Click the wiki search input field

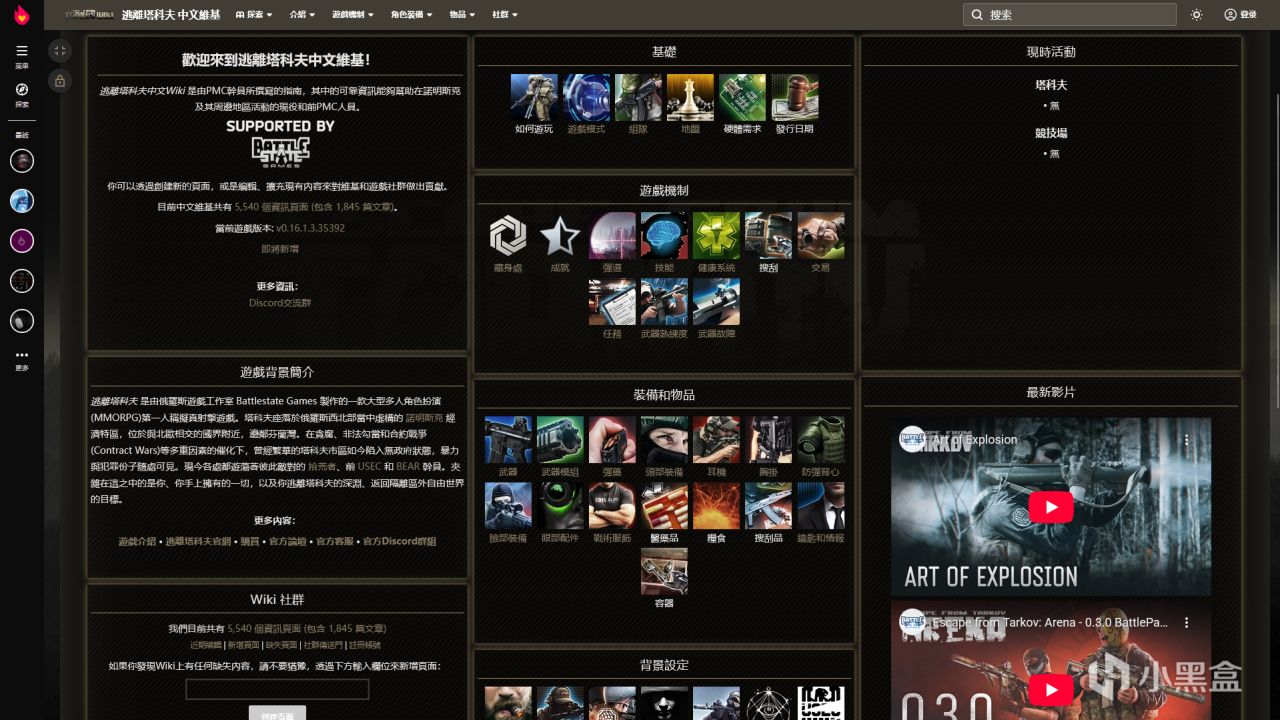(x=1070, y=15)
